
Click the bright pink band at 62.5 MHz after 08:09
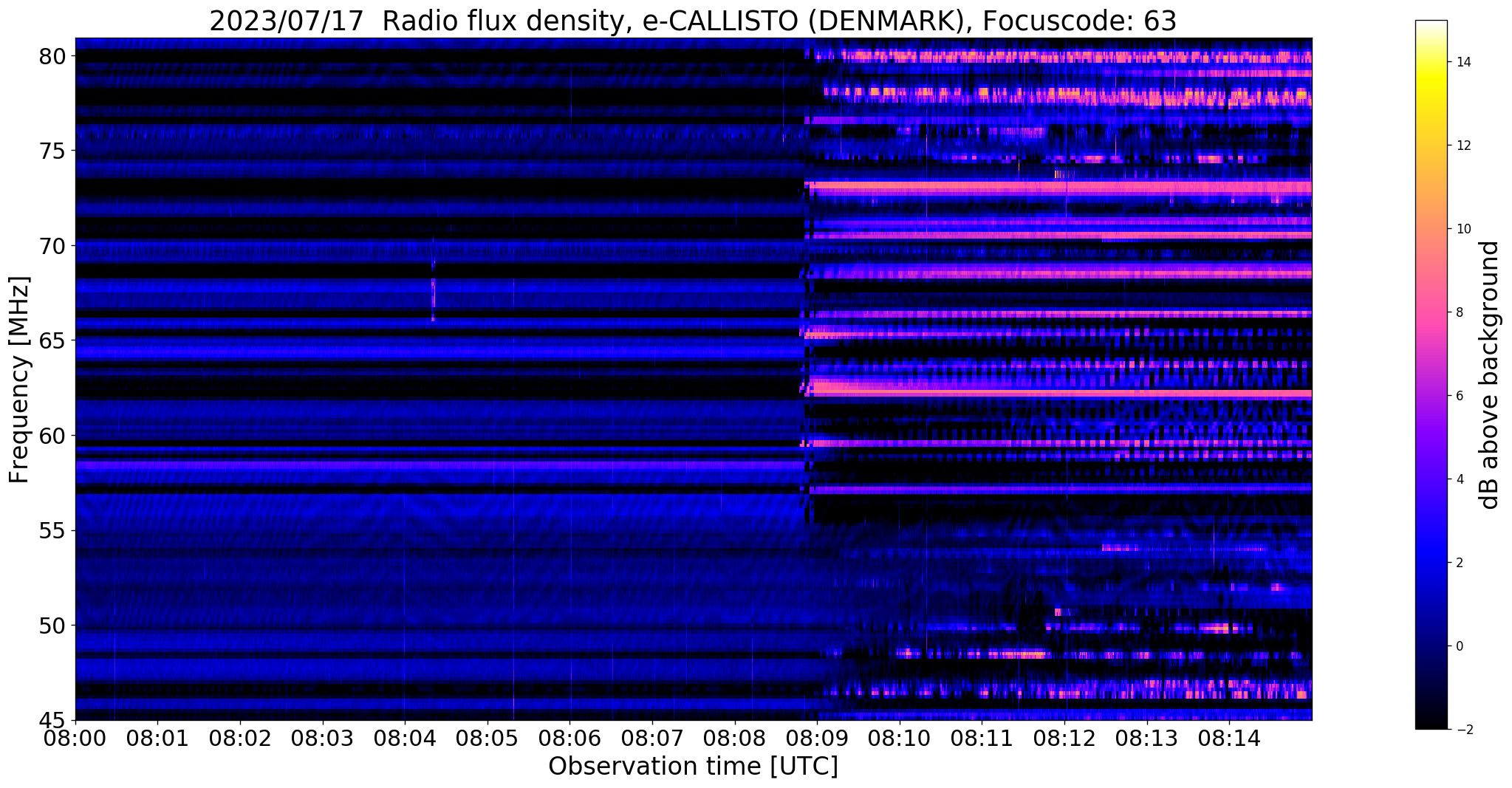1060,389
